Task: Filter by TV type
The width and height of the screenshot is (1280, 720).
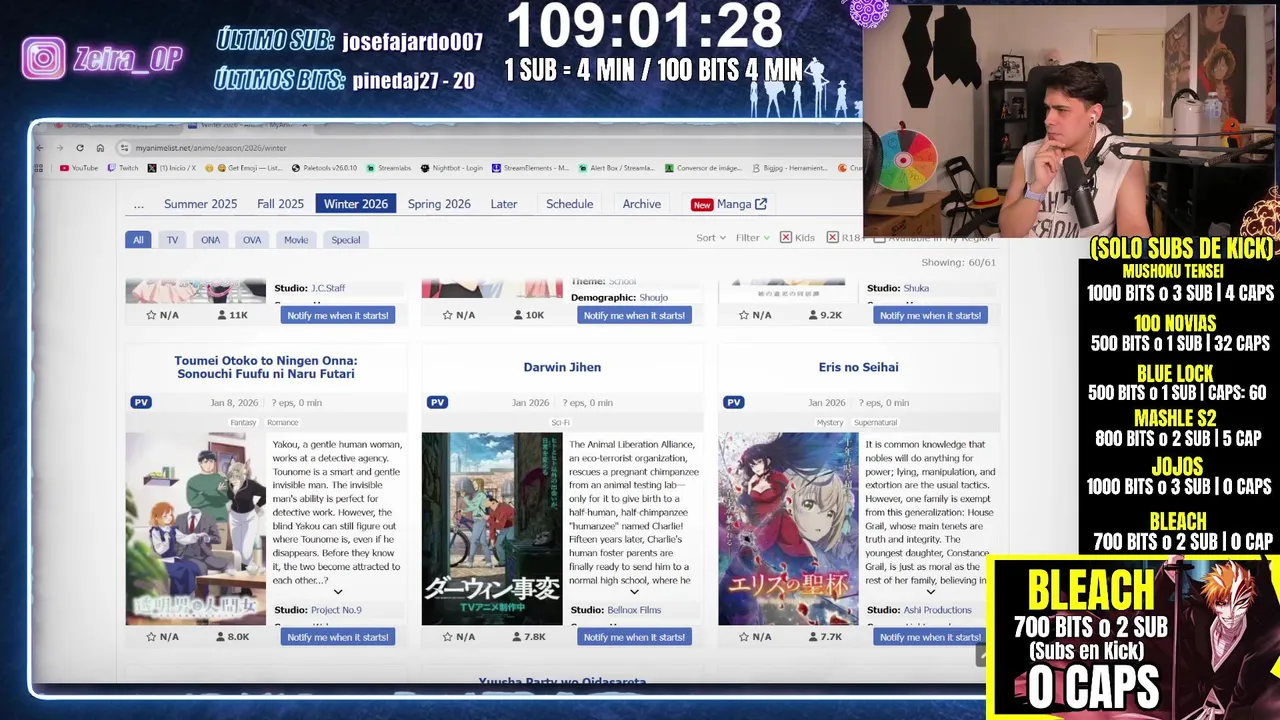Action: point(172,240)
